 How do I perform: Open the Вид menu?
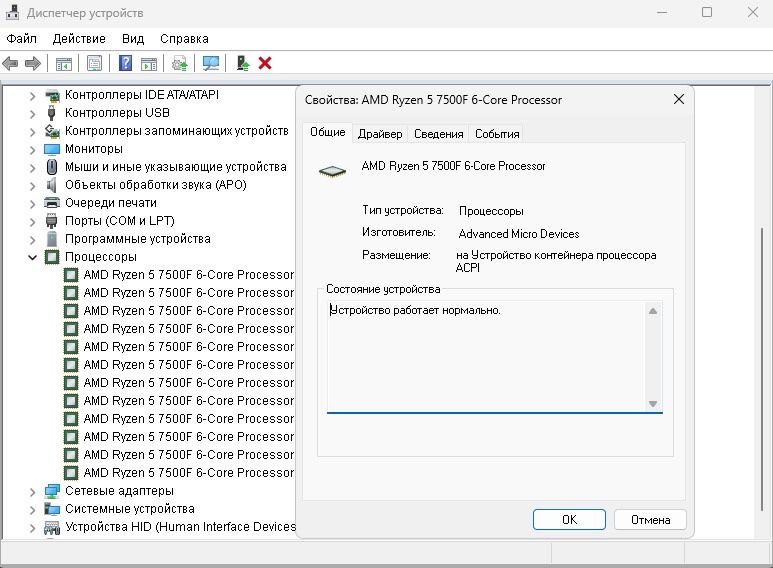(133, 38)
